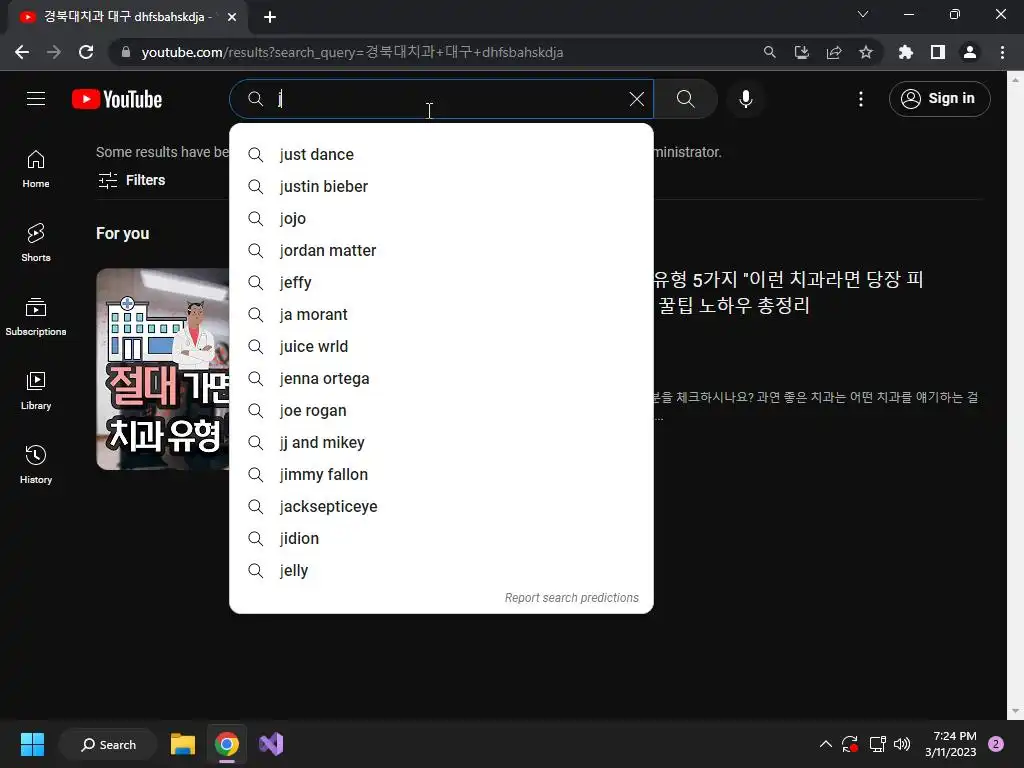Open taskbar Search box
The height and width of the screenshot is (768, 1024).
tap(108, 744)
